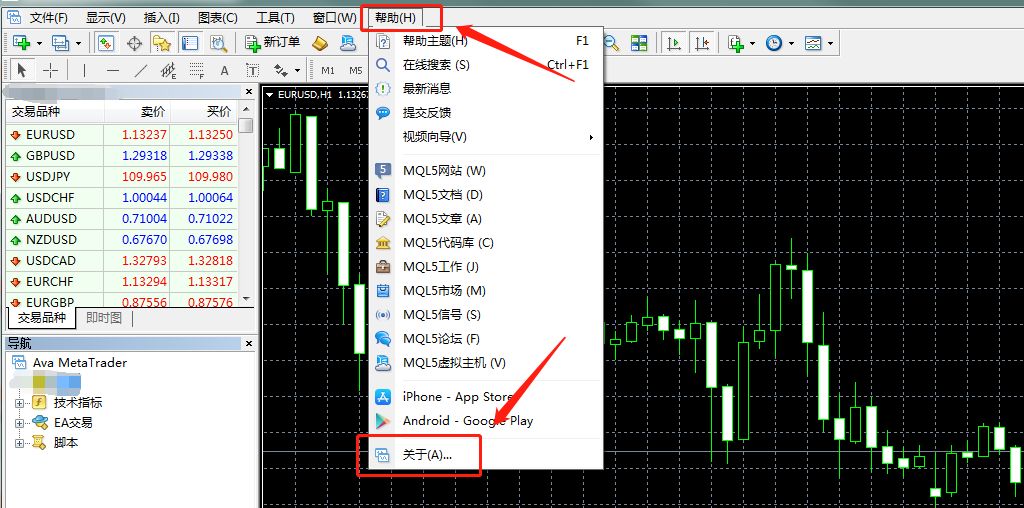Viewport: 1024px width, 508px height.
Task: Click the 新订单 new order button
Action: point(273,43)
